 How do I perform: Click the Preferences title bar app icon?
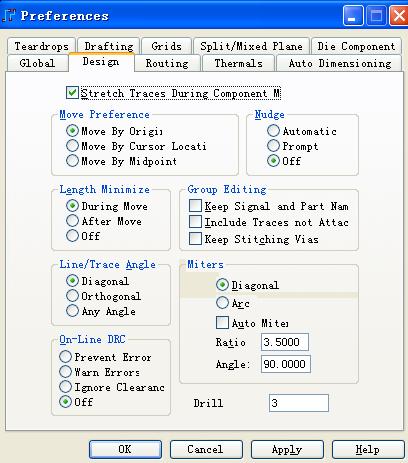click(x=9, y=15)
